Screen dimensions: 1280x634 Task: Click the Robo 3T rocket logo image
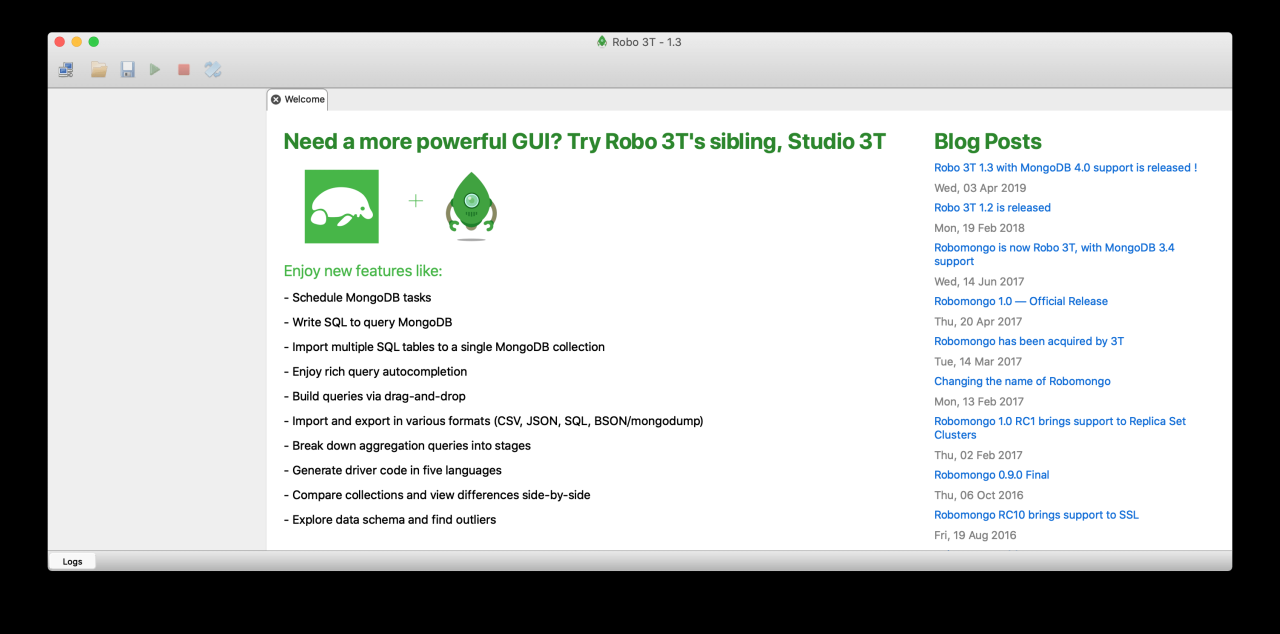coord(471,206)
